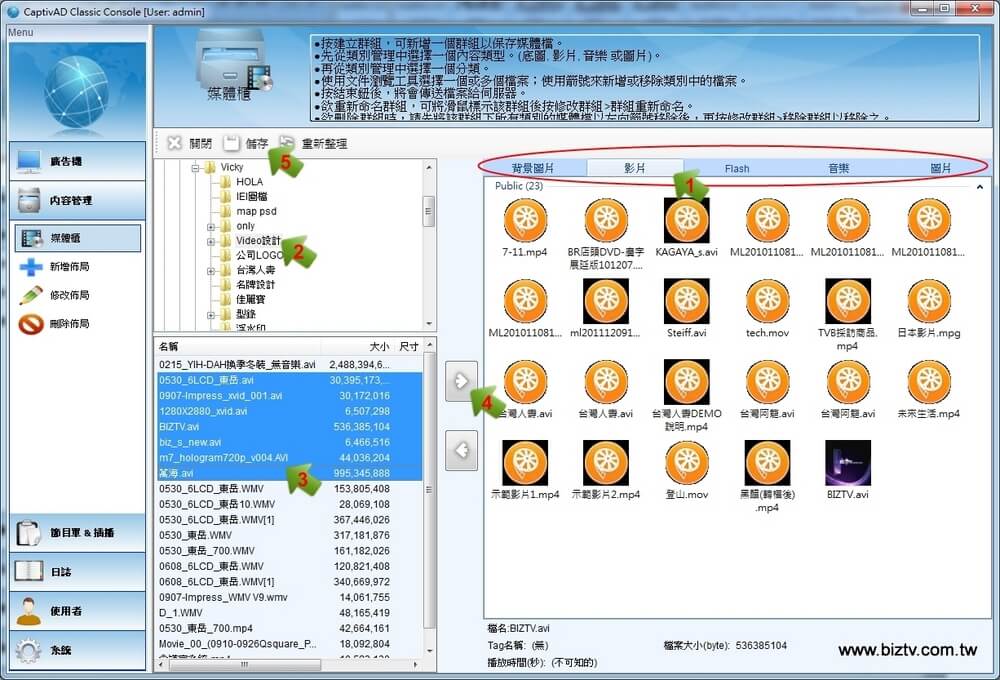This screenshot has height=680, width=1000.
Task: Click the right arrow add-to-category button
Action: pyautogui.click(x=460, y=380)
